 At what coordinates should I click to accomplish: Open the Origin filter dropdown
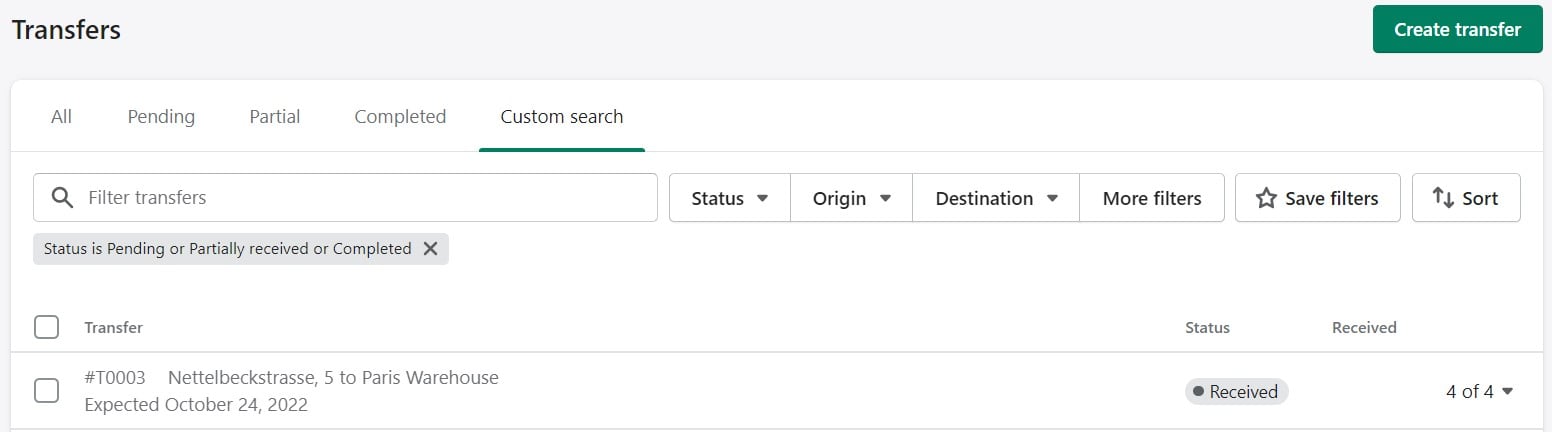click(x=852, y=198)
